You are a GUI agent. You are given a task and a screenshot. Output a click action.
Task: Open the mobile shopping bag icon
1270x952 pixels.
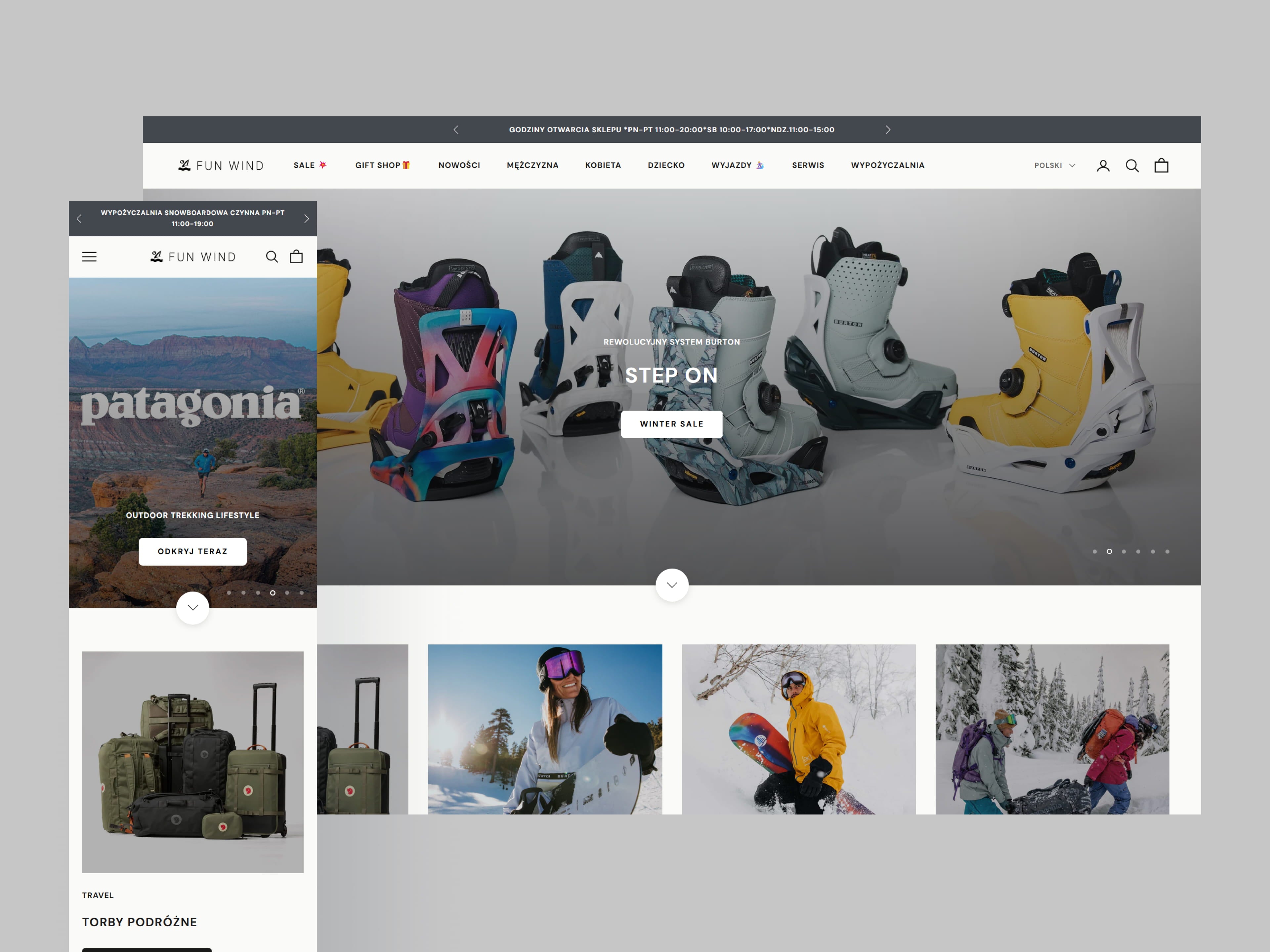(296, 257)
